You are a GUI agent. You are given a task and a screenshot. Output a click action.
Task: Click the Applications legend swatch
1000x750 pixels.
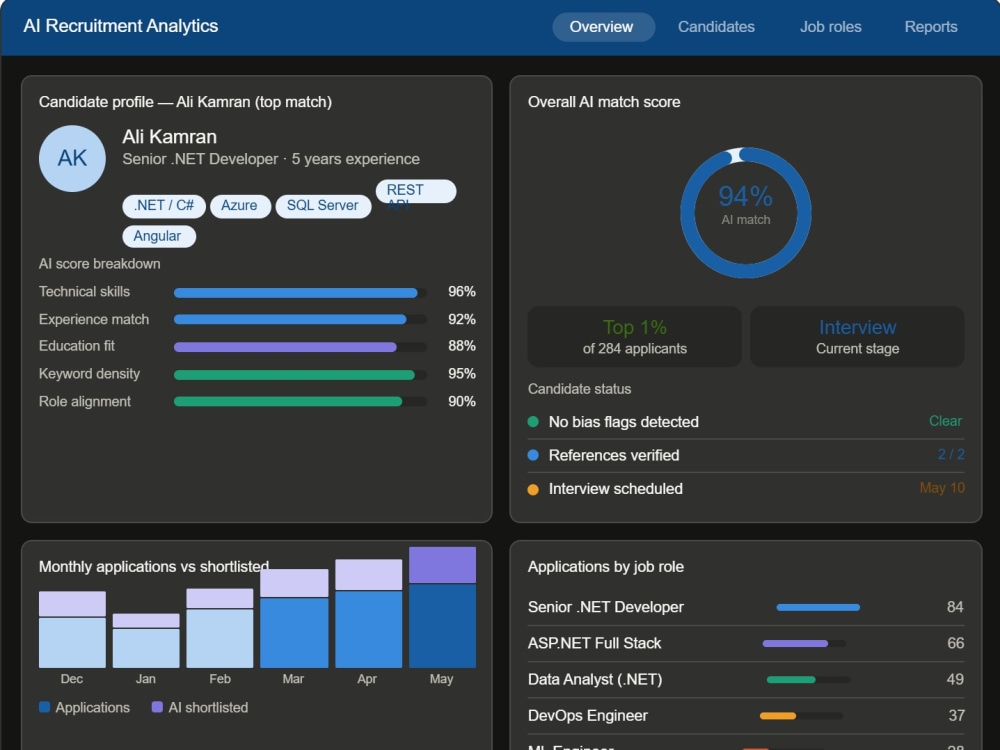[x=44, y=707]
